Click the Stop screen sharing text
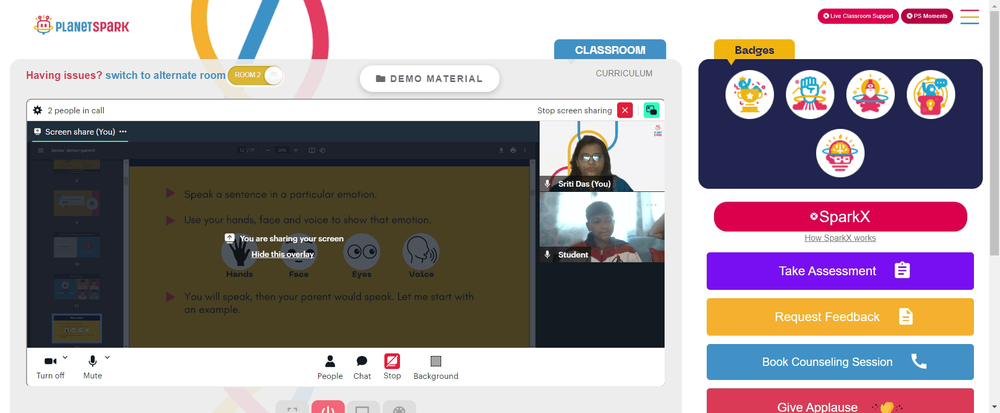This screenshot has height=413, width=1000. tap(574, 110)
